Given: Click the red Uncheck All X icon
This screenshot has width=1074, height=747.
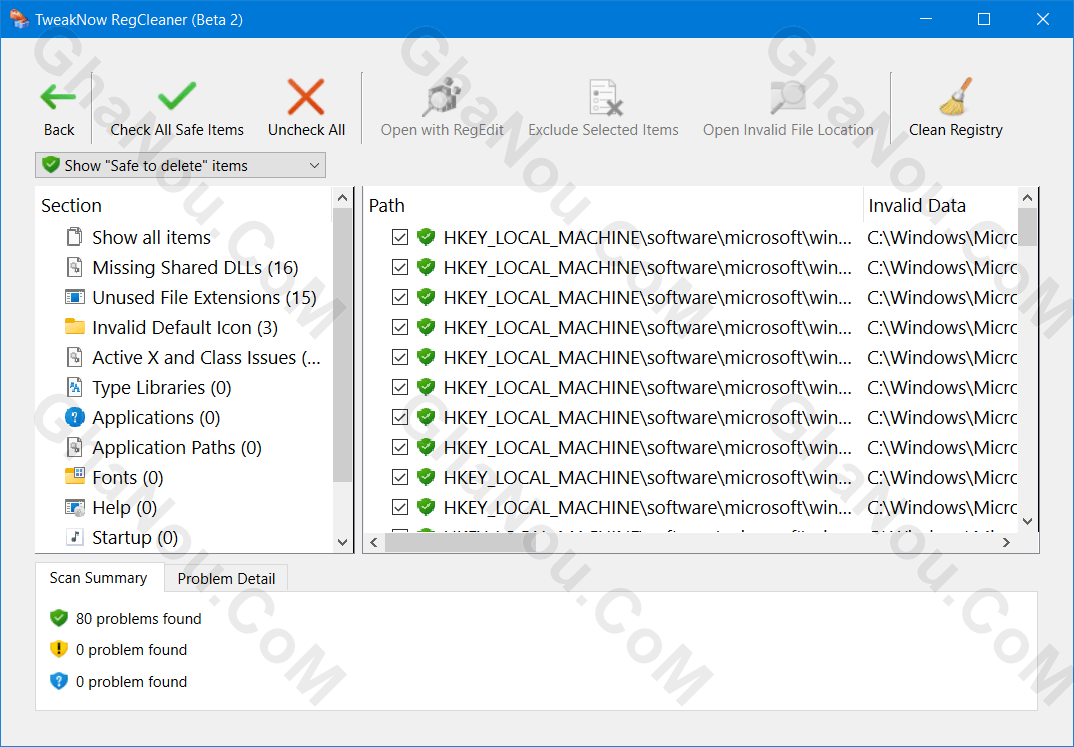Looking at the screenshot, I should click(x=305, y=97).
